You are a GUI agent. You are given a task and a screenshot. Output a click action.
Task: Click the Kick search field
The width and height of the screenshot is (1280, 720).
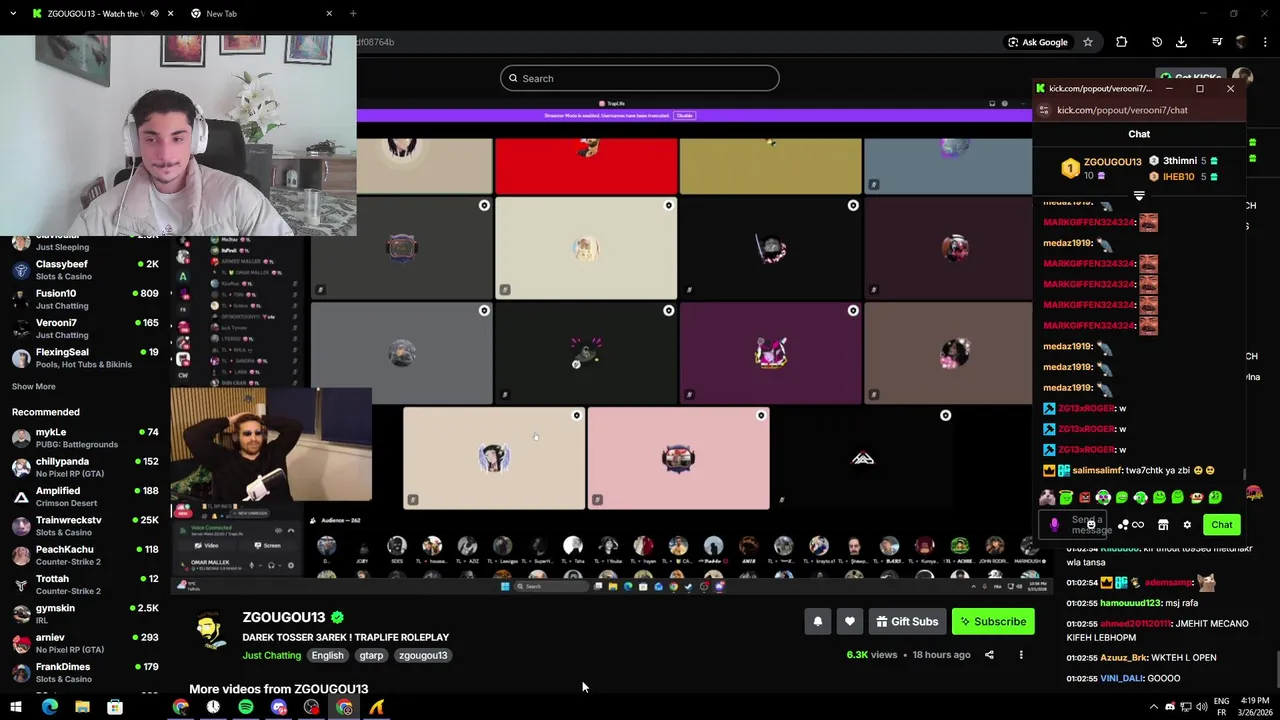[640, 78]
